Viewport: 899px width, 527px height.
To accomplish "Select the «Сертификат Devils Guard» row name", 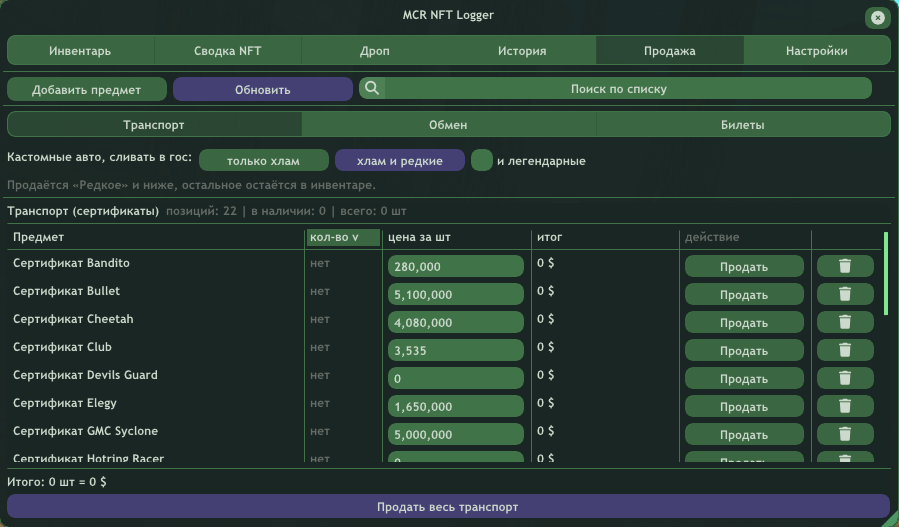I will 85,376.
